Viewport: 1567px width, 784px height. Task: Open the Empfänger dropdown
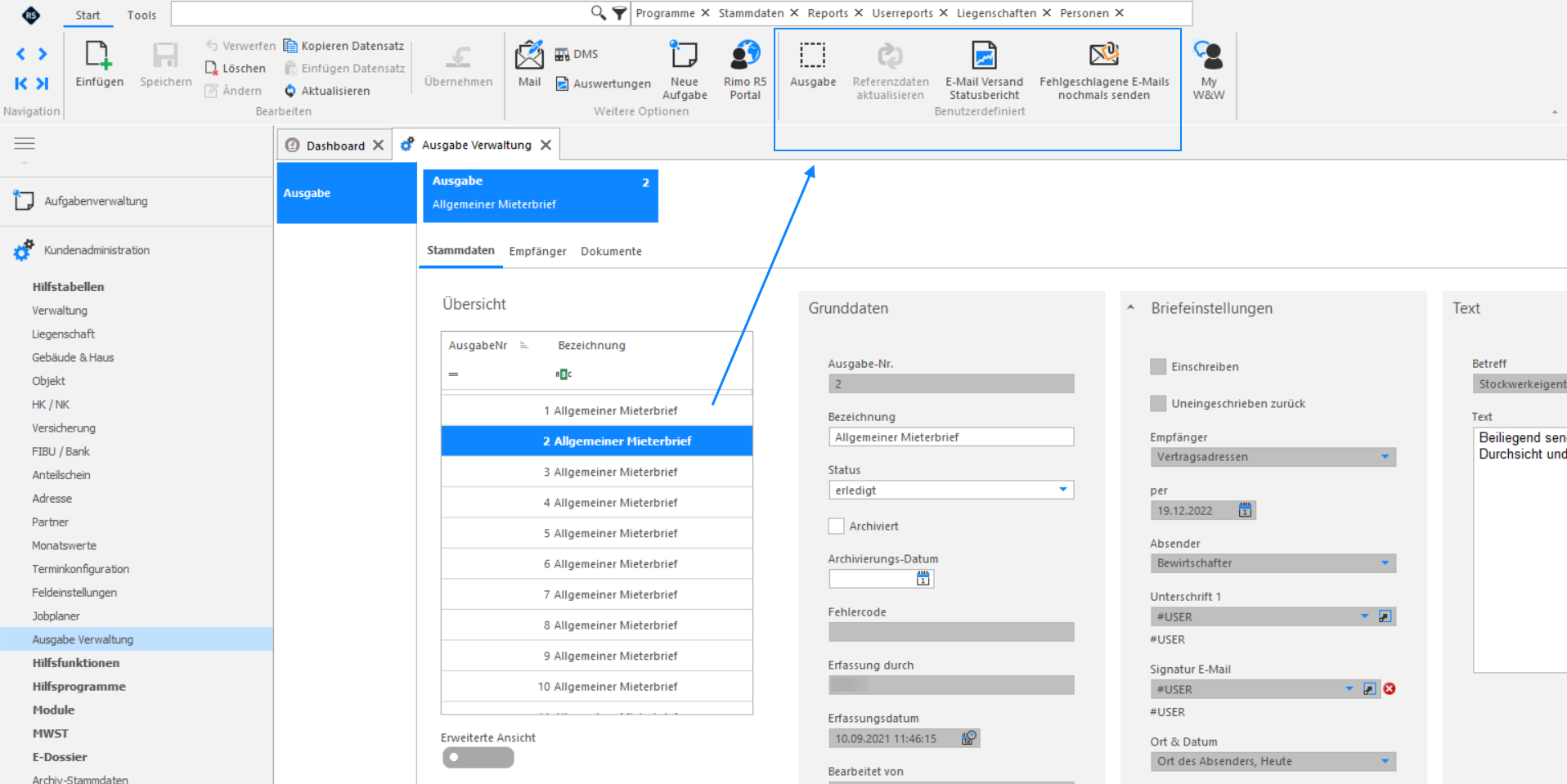[x=1385, y=457]
